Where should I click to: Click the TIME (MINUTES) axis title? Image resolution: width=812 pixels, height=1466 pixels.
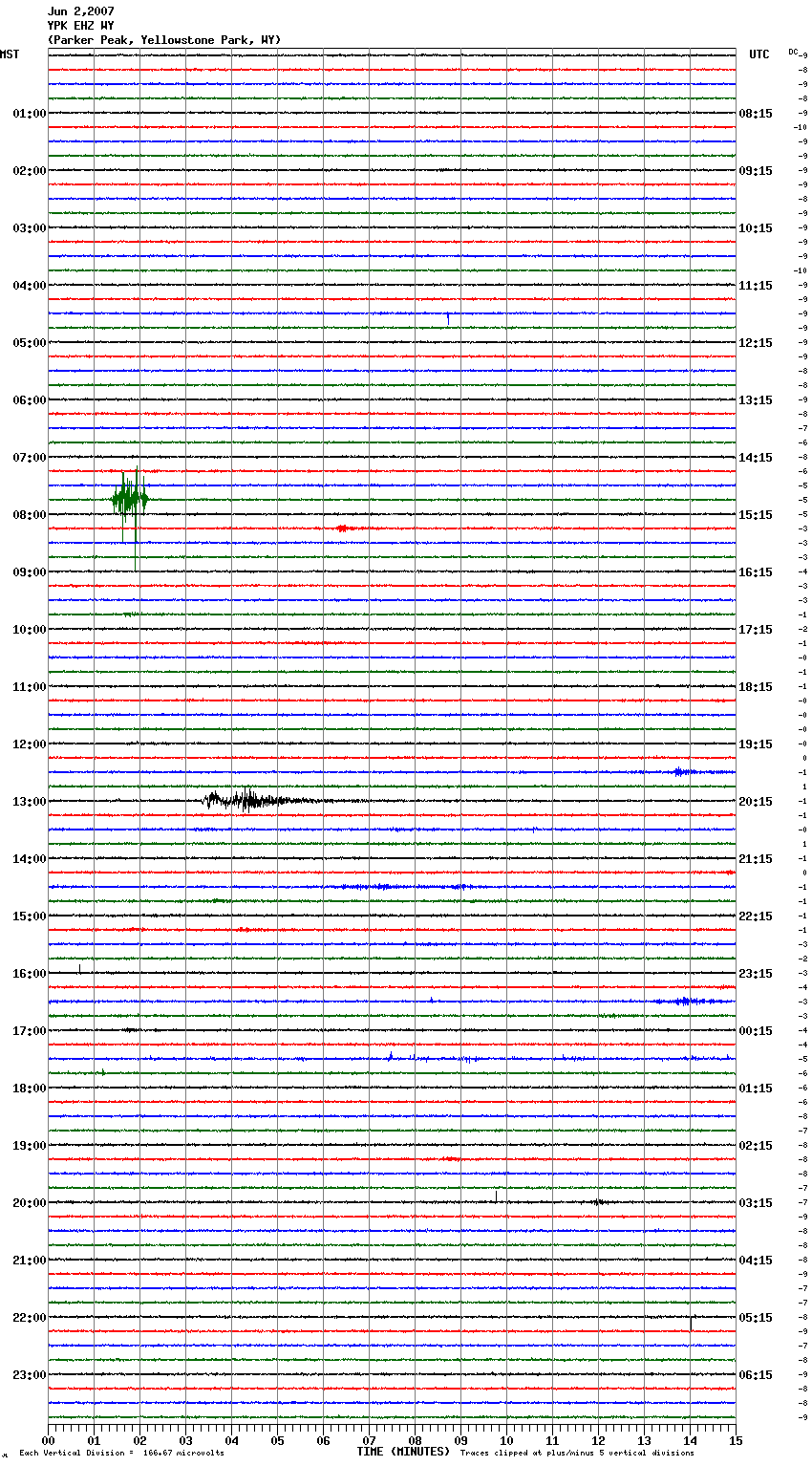pos(403,1452)
